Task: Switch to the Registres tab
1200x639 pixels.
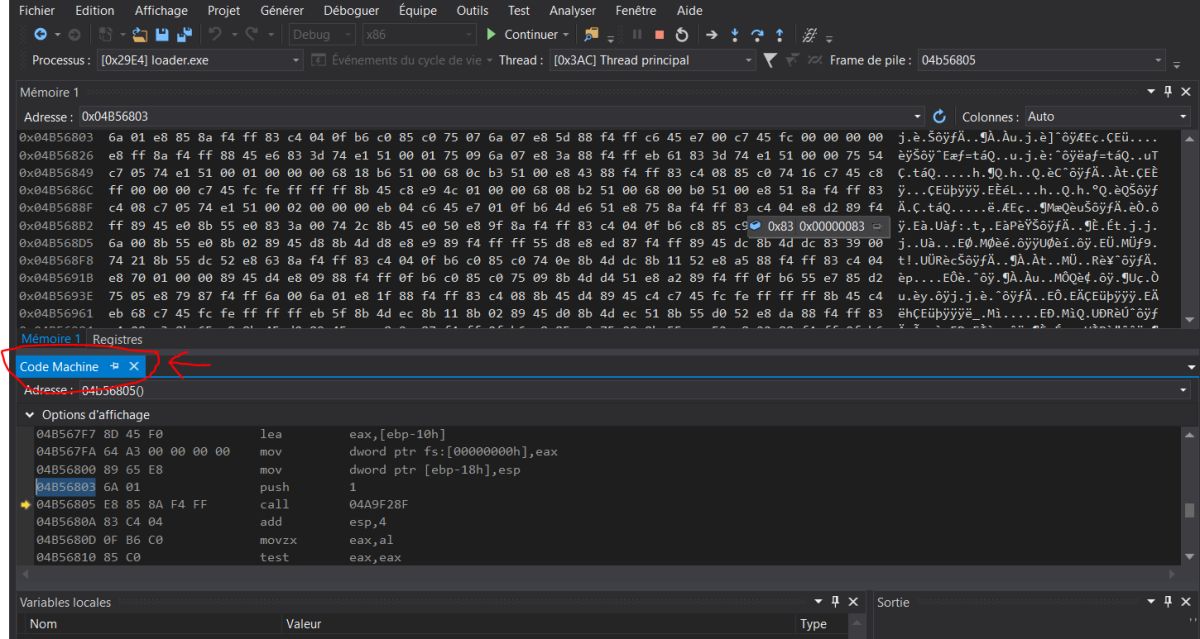Action: point(117,339)
